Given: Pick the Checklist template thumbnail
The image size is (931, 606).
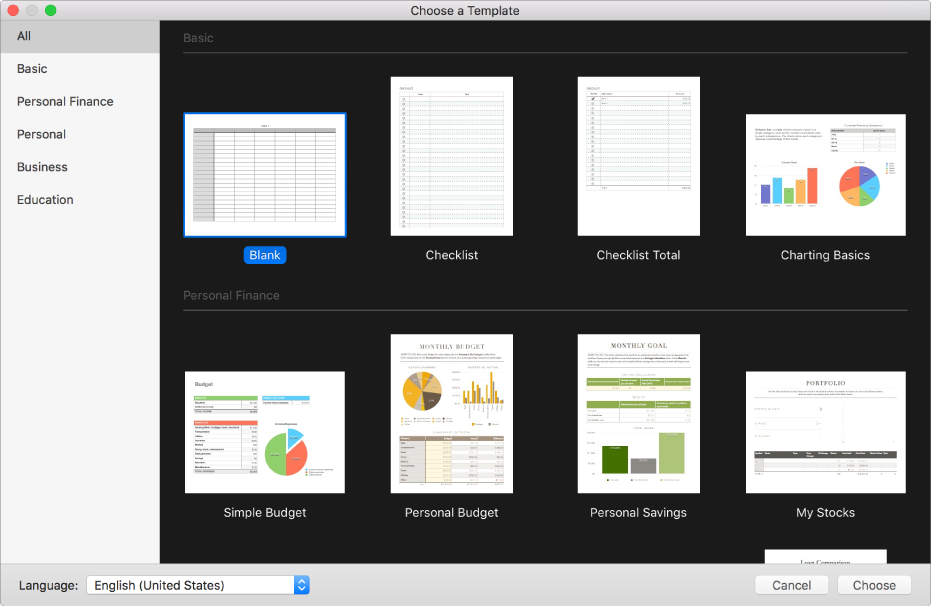Looking at the screenshot, I should [452, 156].
